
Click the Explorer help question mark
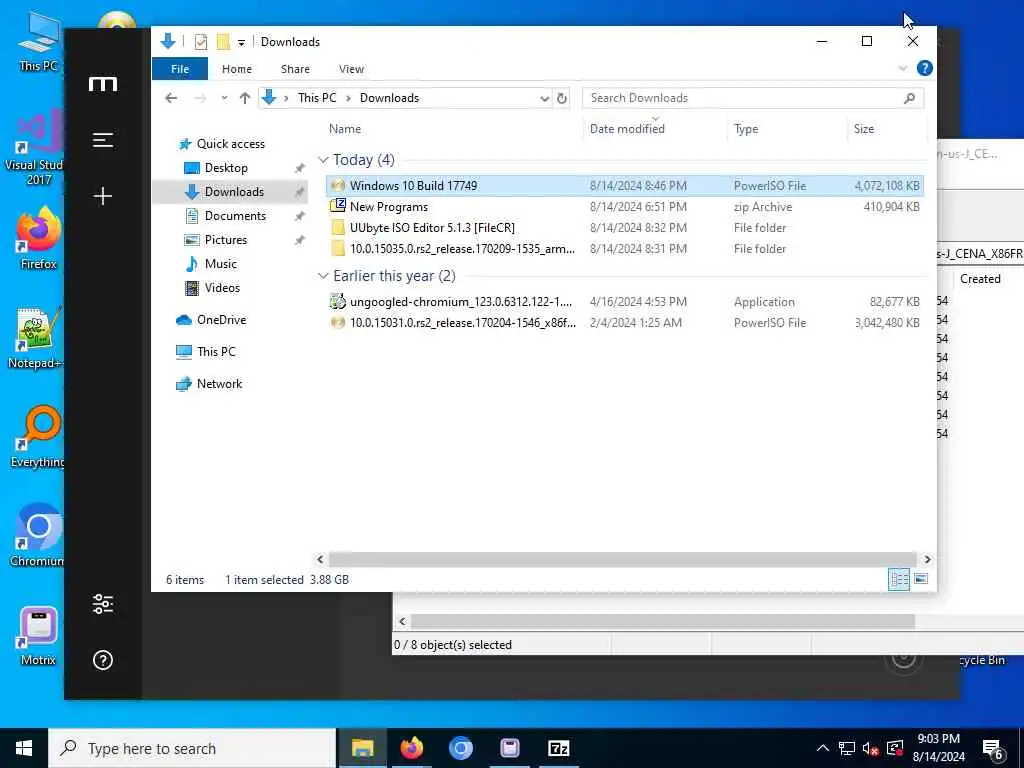tap(924, 69)
